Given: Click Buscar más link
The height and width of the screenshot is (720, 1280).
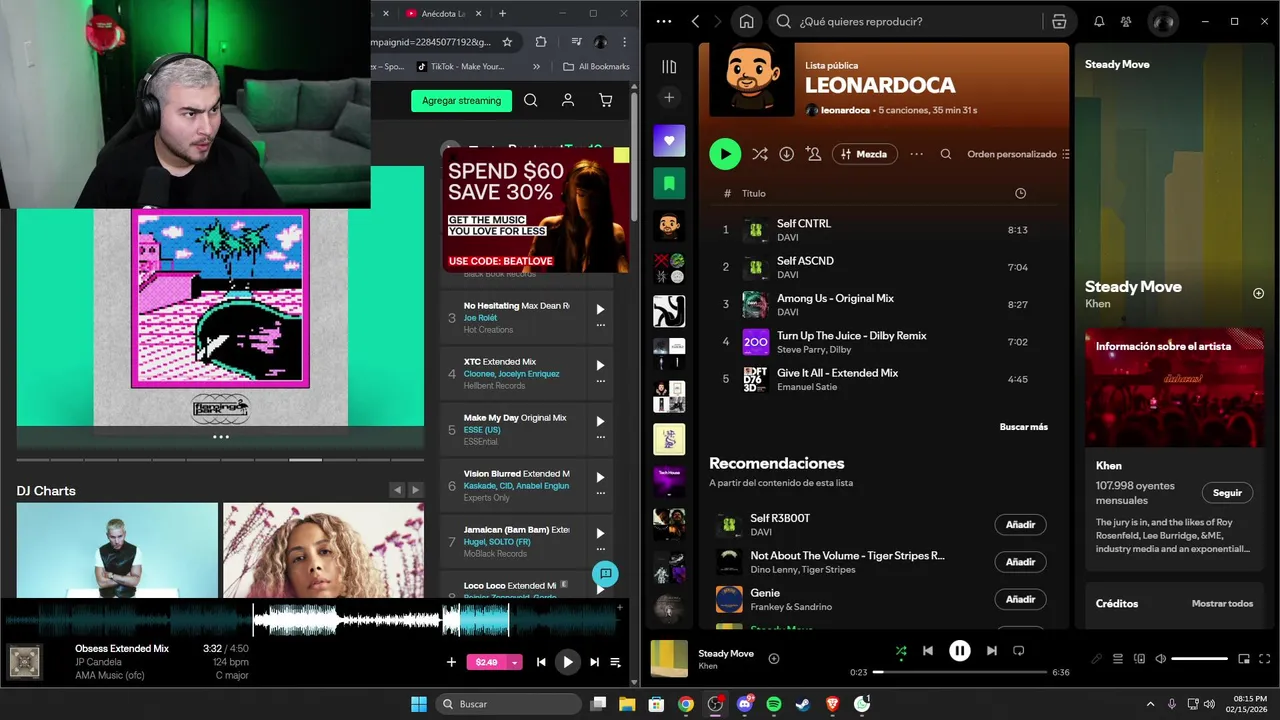Looking at the screenshot, I should point(1024,427).
